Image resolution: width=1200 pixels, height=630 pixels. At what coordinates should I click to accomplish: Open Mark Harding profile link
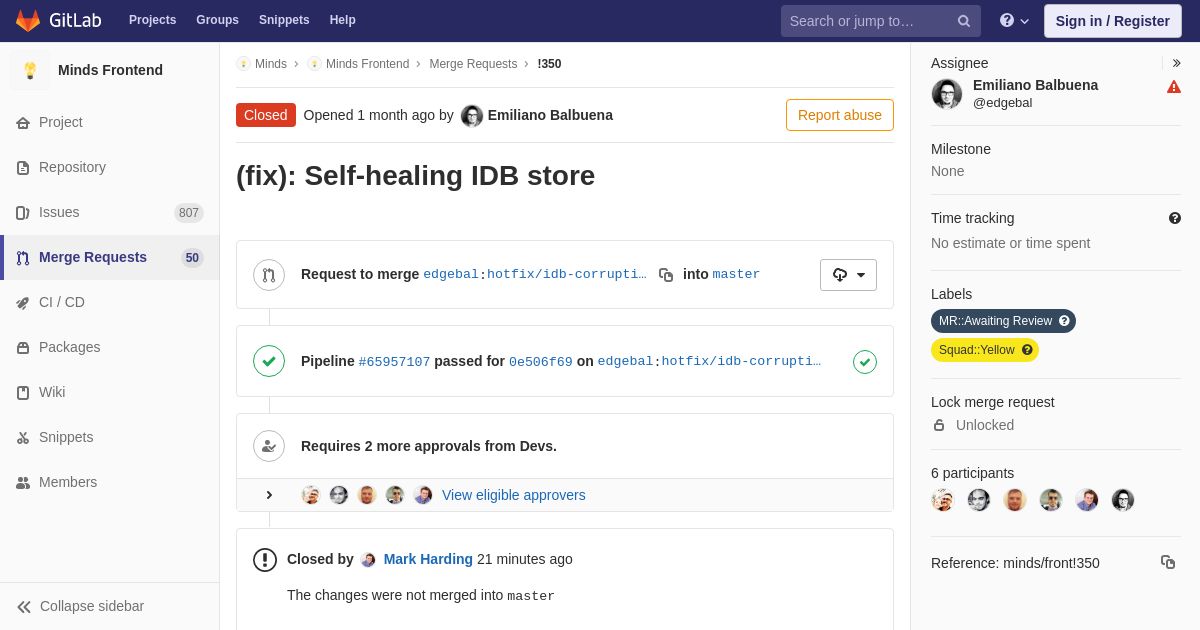(x=428, y=559)
